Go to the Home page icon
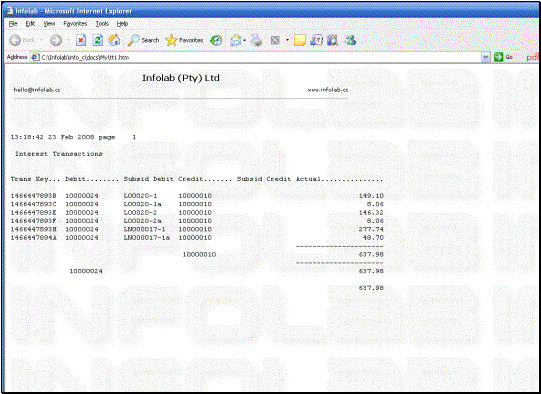Viewport: 541px width, 394px height. pyautogui.click(x=114, y=40)
